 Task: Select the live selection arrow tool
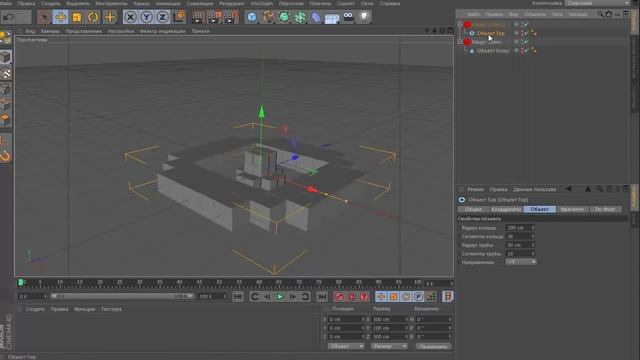click(x=44, y=17)
